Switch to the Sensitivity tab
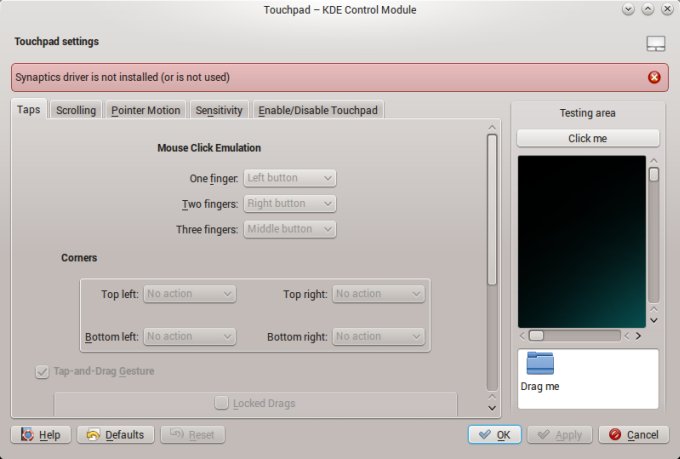 (219, 110)
